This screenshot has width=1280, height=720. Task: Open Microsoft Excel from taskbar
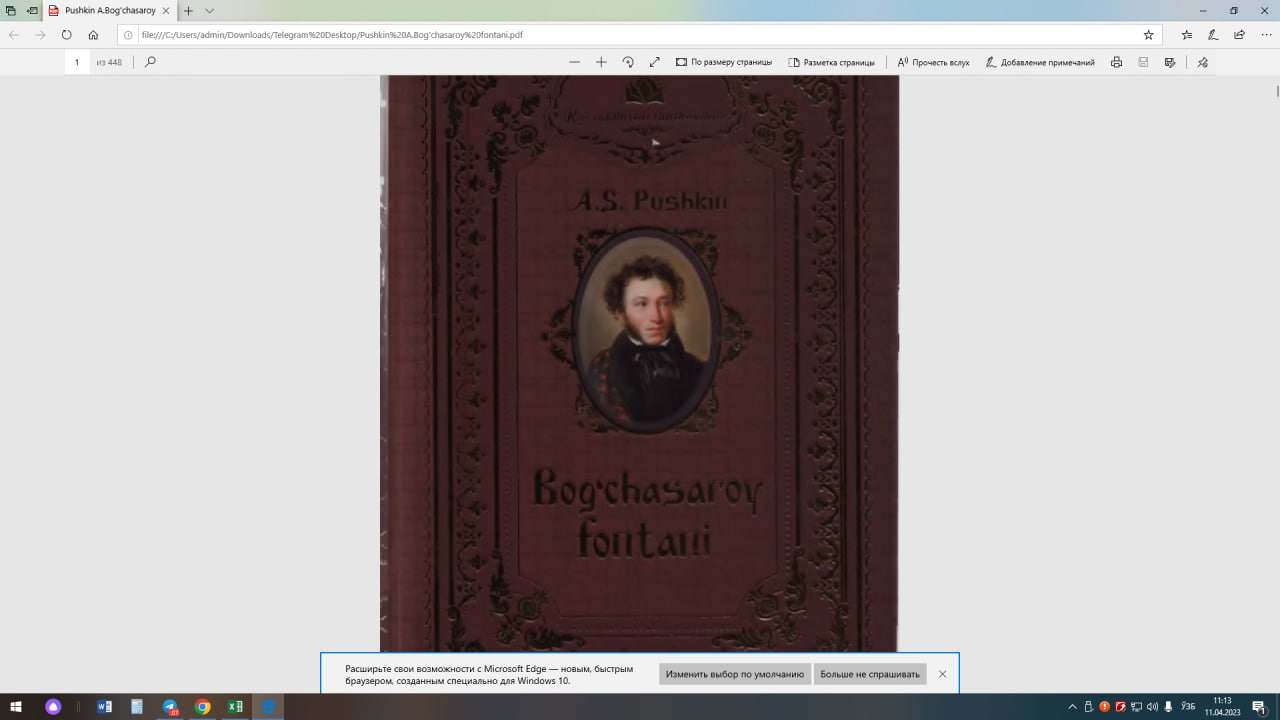click(x=235, y=707)
